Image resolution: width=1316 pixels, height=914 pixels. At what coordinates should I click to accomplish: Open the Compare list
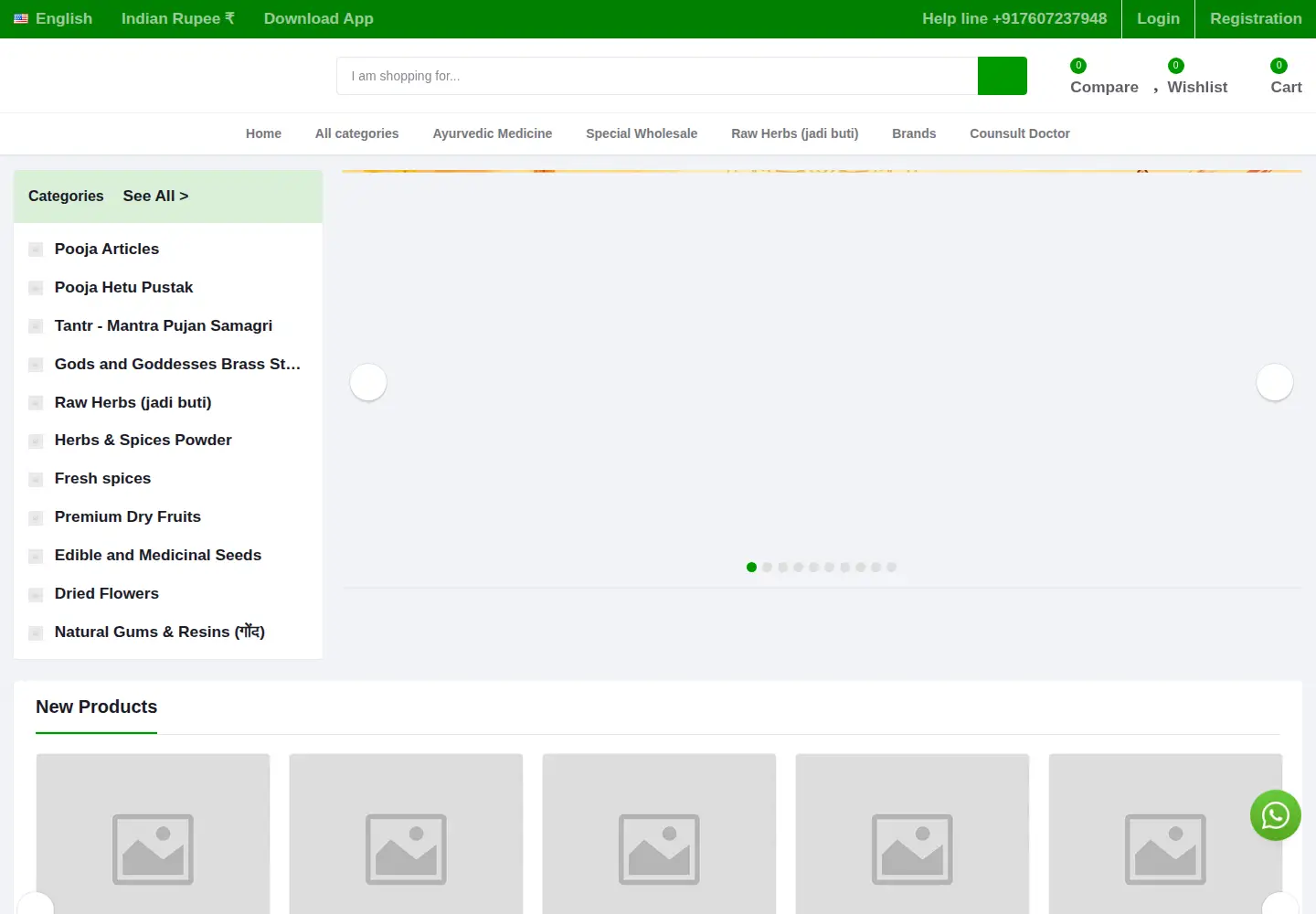point(1104,77)
